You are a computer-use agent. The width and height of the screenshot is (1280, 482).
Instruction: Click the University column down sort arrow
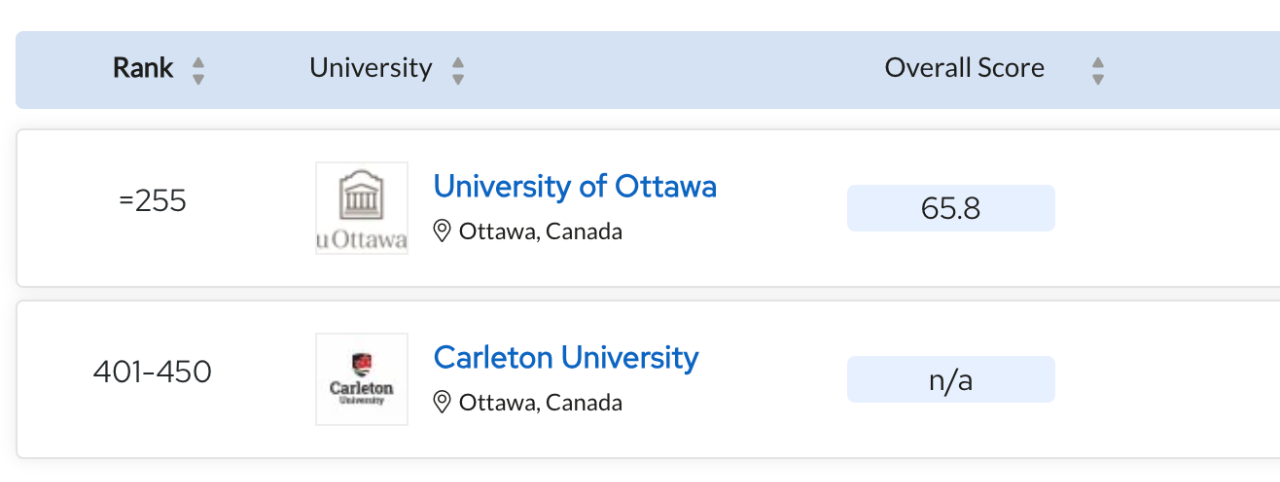(458, 79)
